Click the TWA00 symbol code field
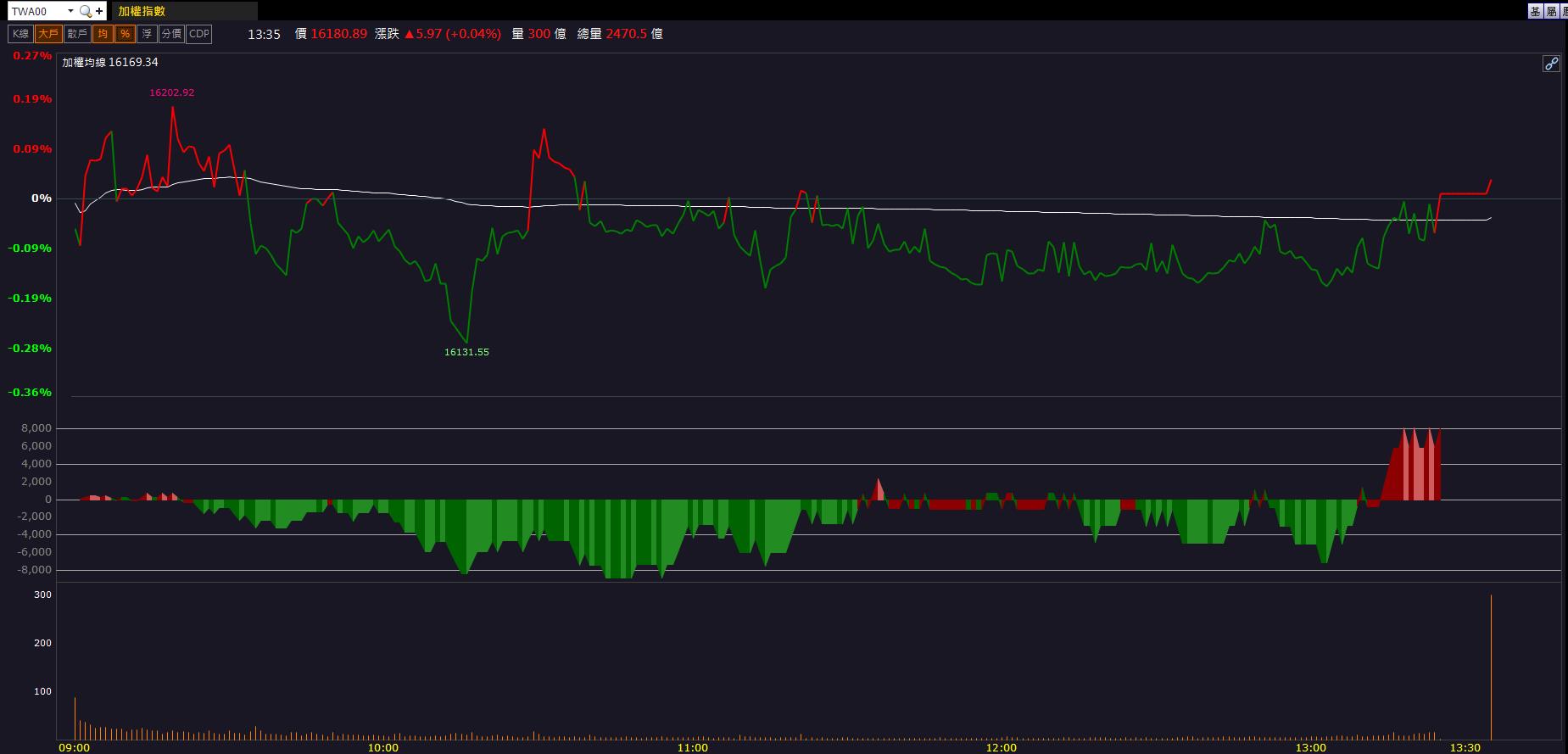Image resolution: width=1568 pixels, height=754 pixels. [36, 11]
